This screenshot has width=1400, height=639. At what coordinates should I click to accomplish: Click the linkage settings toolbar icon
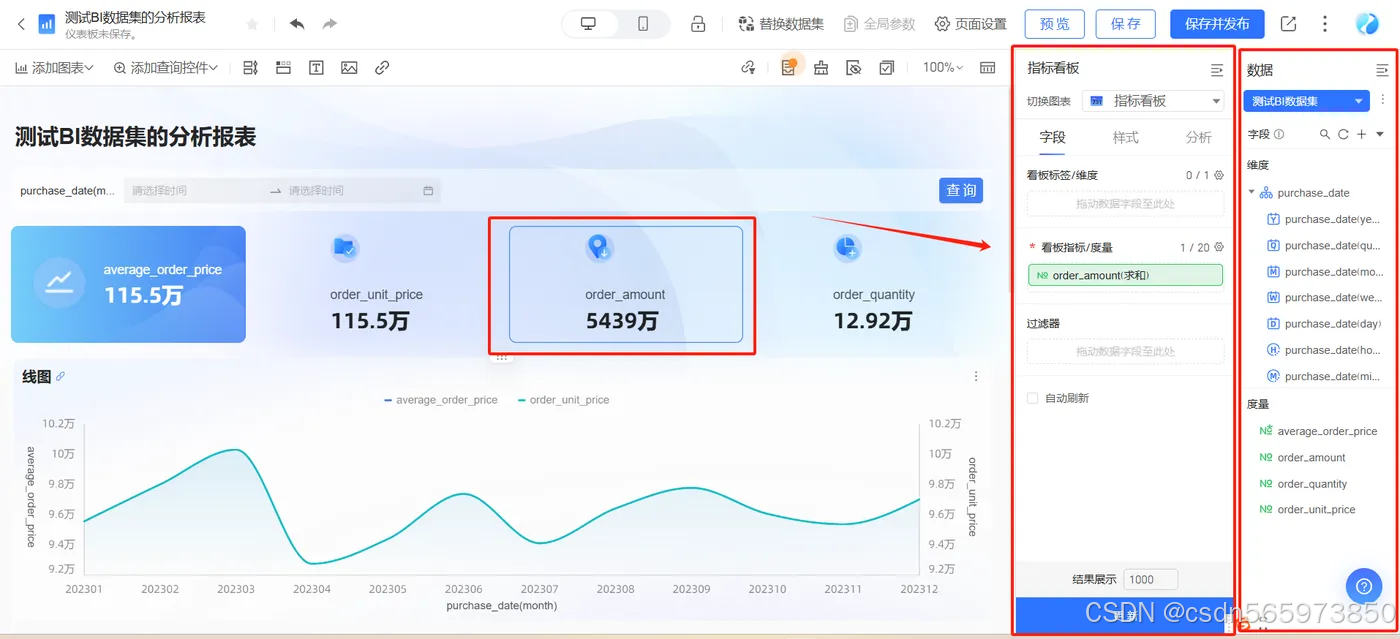tap(748, 68)
